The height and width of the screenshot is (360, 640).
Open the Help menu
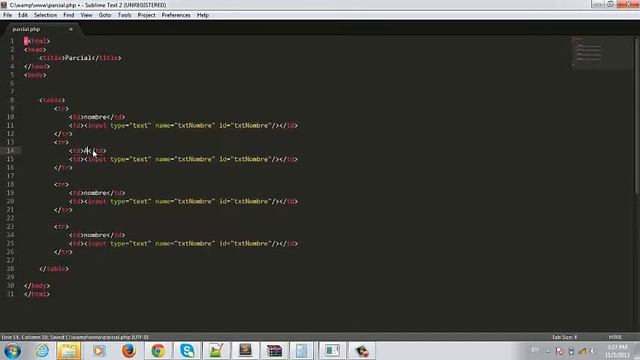click(203, 15)
